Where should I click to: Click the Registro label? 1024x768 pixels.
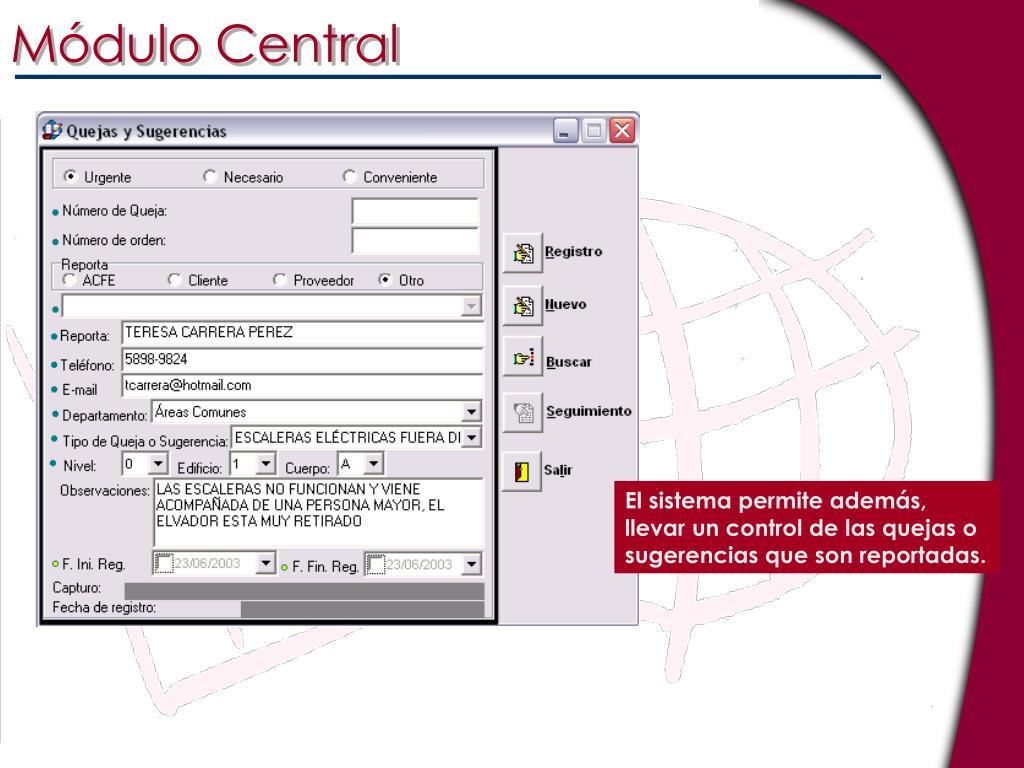pos(573,251)
